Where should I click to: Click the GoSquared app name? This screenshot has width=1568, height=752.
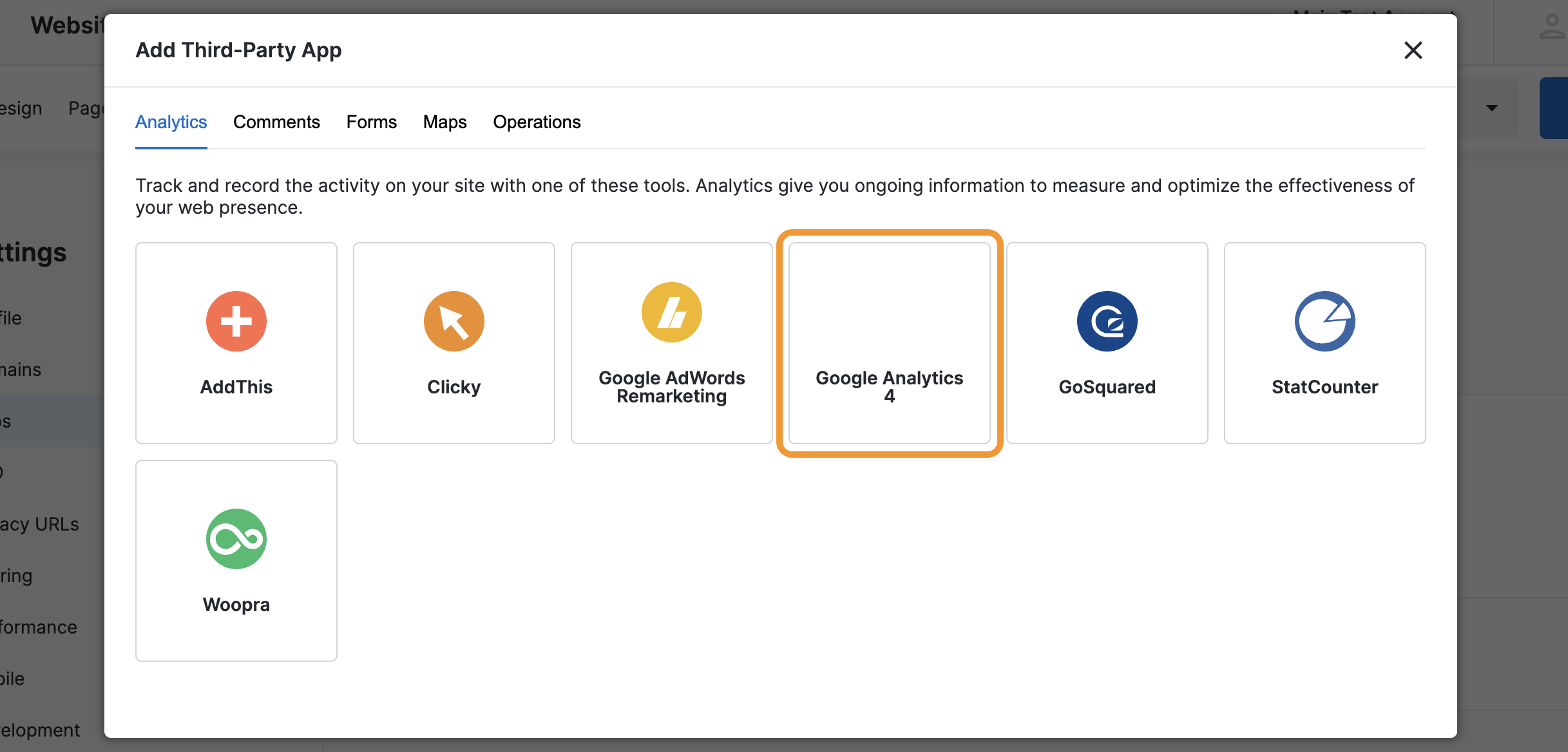[x=1107, y=387]
